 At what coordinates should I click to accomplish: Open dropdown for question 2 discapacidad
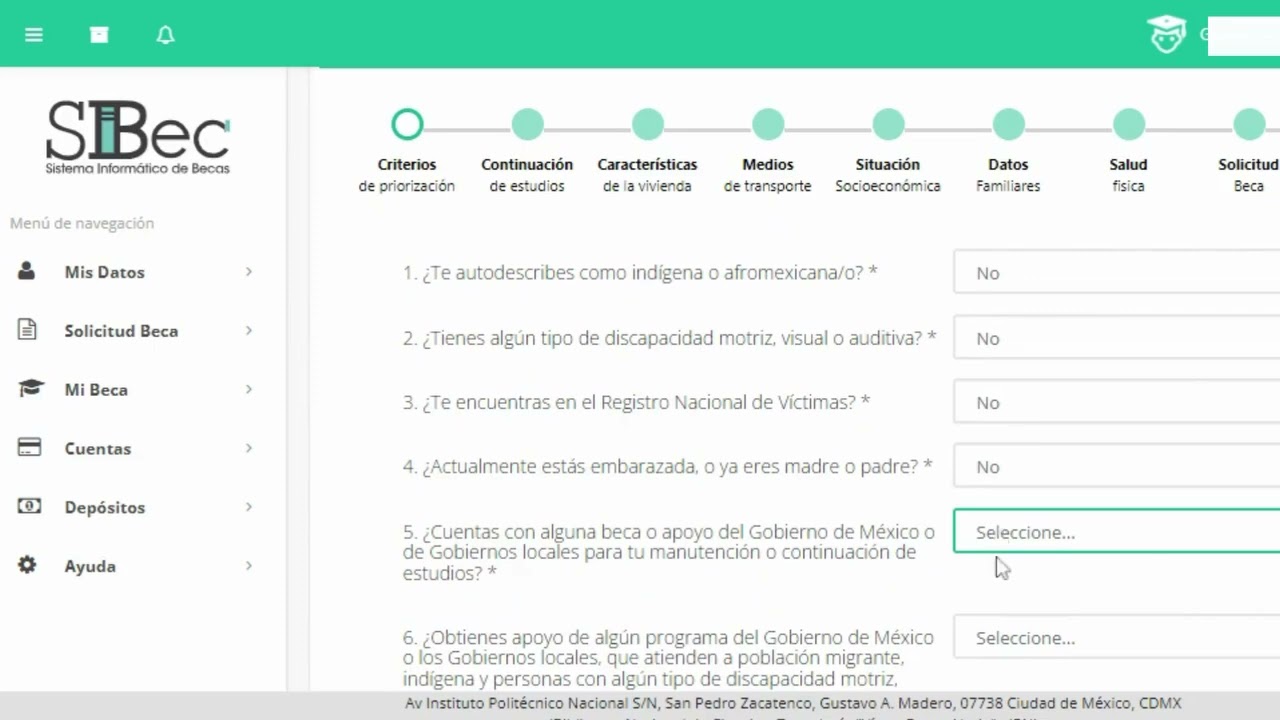pos(1117,338)
